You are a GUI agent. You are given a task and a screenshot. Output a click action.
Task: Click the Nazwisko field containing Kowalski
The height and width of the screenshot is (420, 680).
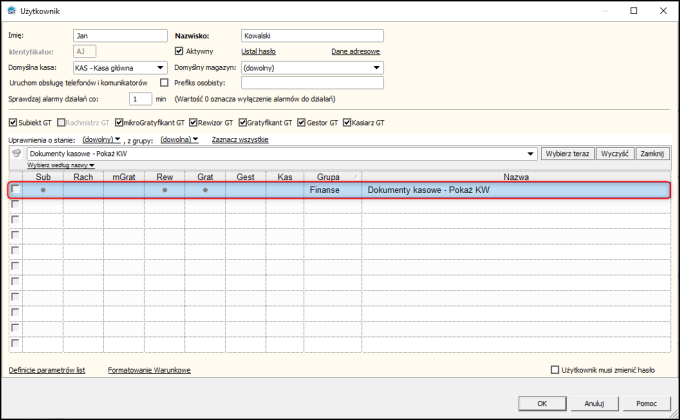(312, 36)
